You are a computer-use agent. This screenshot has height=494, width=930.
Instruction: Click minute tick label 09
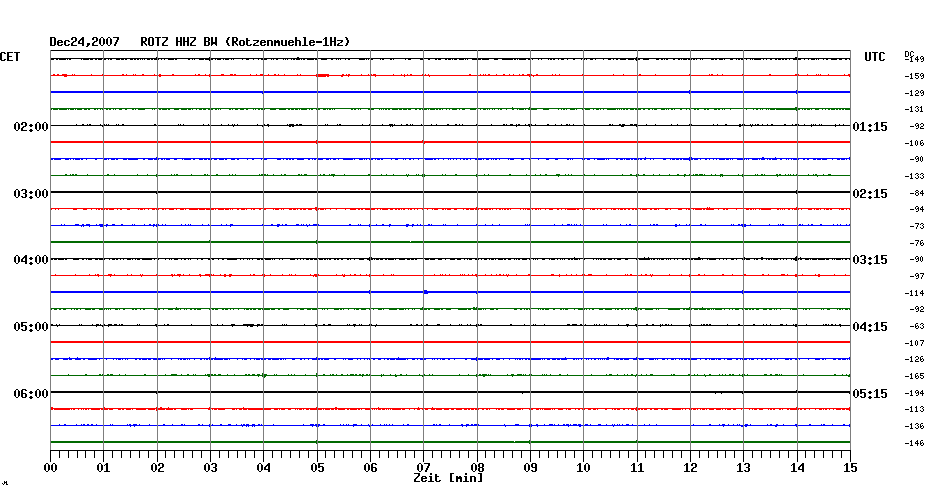[530, 468]
